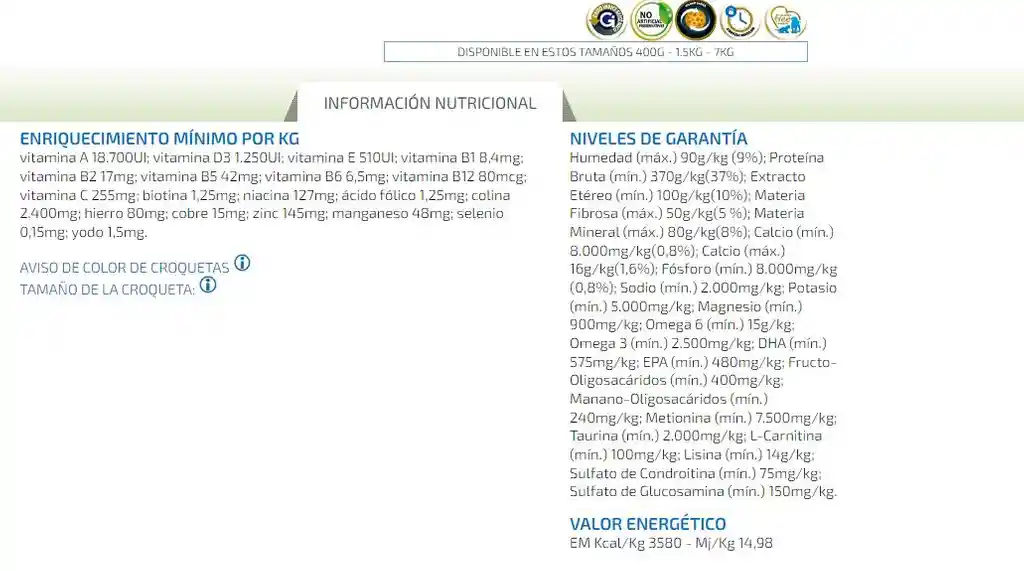Click the vitamin enrichment list paragraph
This screenshot has width=1024, height=571.
point(270,195)
